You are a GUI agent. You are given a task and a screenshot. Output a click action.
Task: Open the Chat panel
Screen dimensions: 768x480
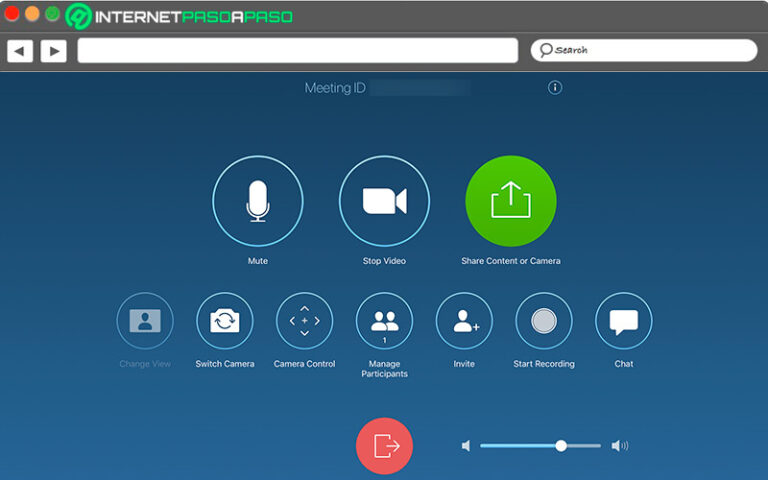(623, 321)
